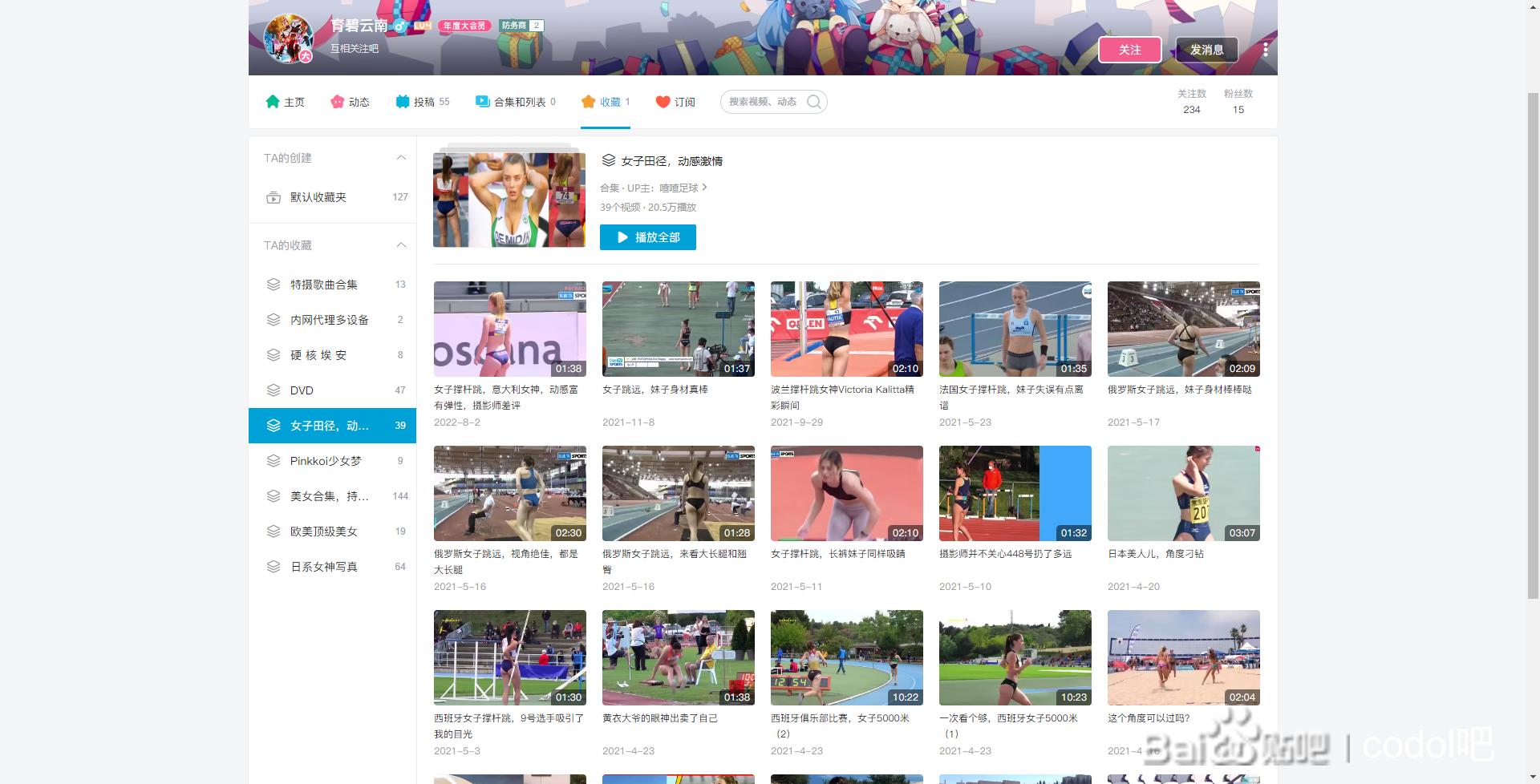Image resolution: width=1540 pixels, height=784 pixels.
Task: Click the stack icon beside DVD
Action: click(274, 390)
